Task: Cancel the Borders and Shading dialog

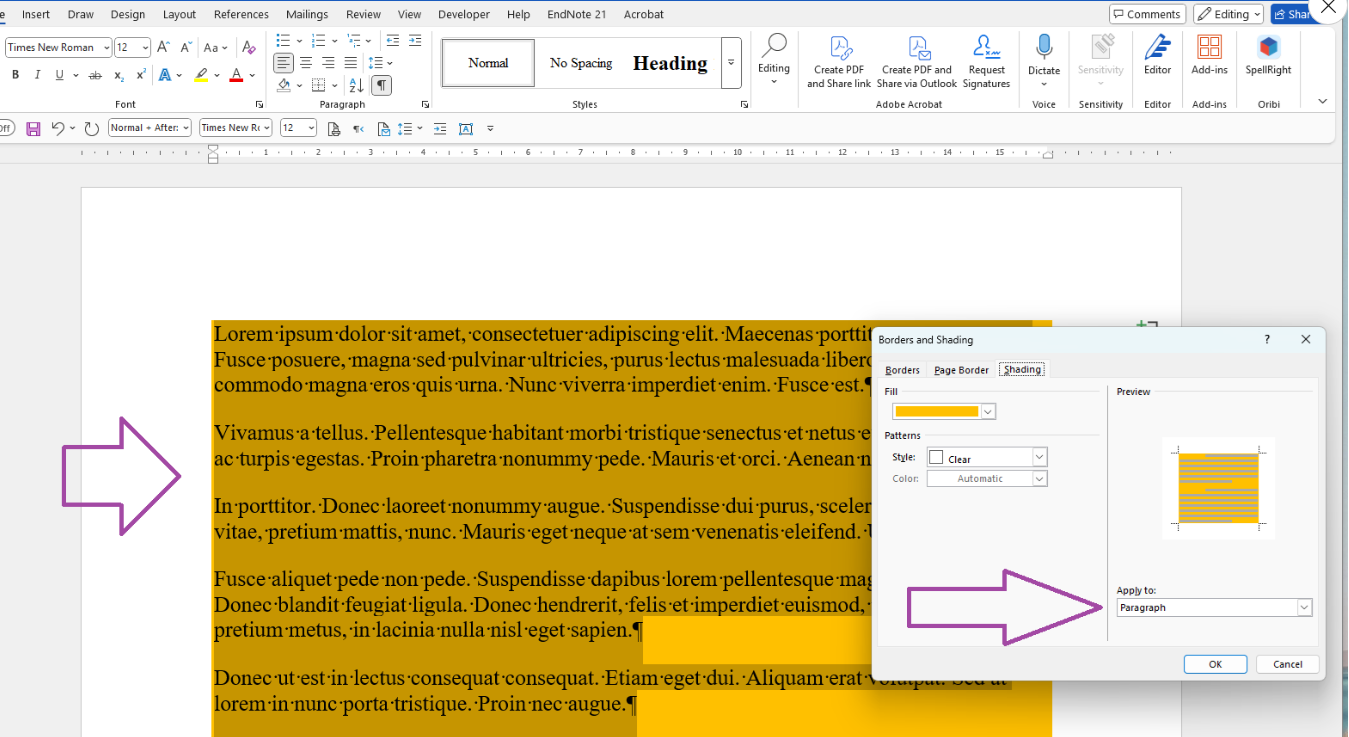Action: click(x=1287, y=664)
